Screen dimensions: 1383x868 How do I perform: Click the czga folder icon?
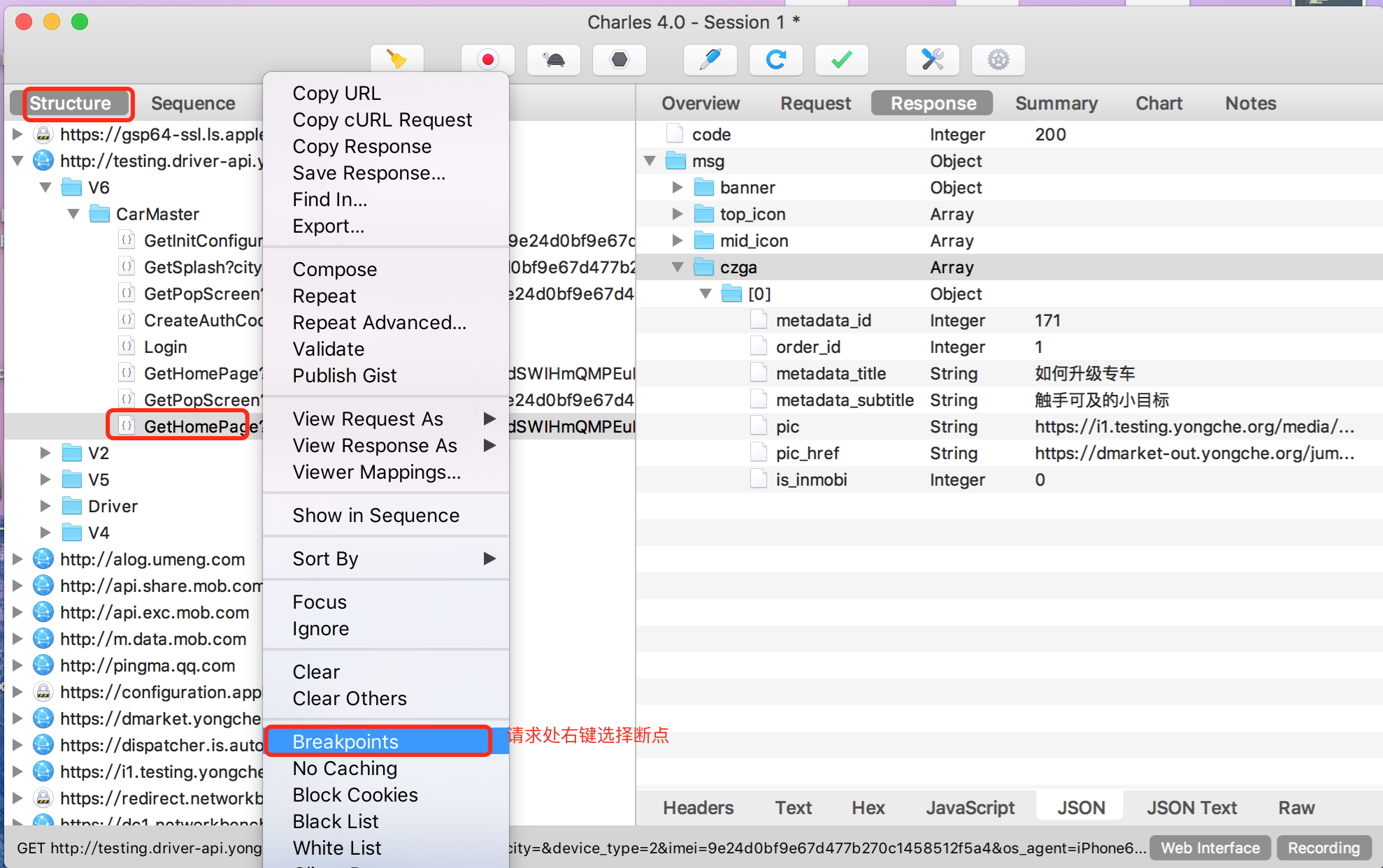(703, 267)
